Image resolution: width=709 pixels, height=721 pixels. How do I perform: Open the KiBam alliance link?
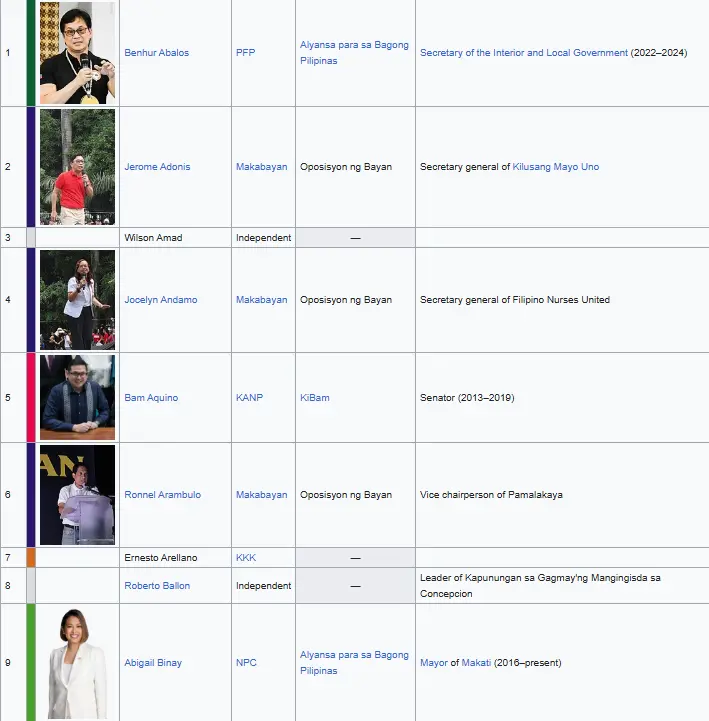point(314,397)
